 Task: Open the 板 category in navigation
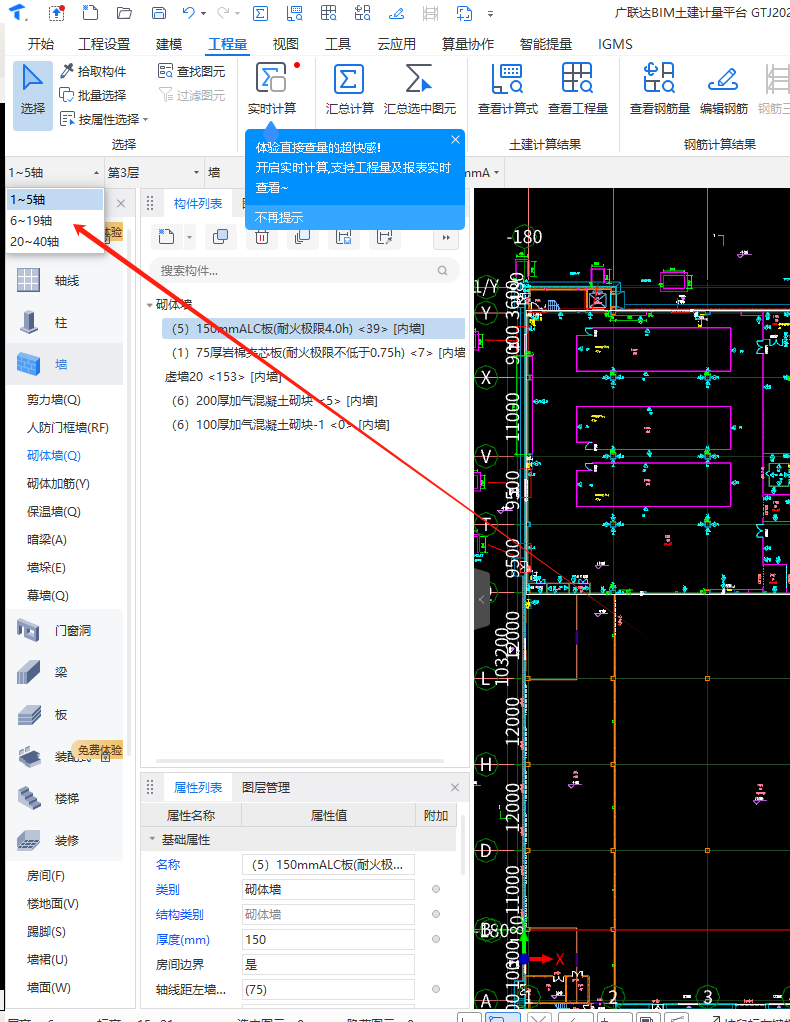[x=65, y=714]
